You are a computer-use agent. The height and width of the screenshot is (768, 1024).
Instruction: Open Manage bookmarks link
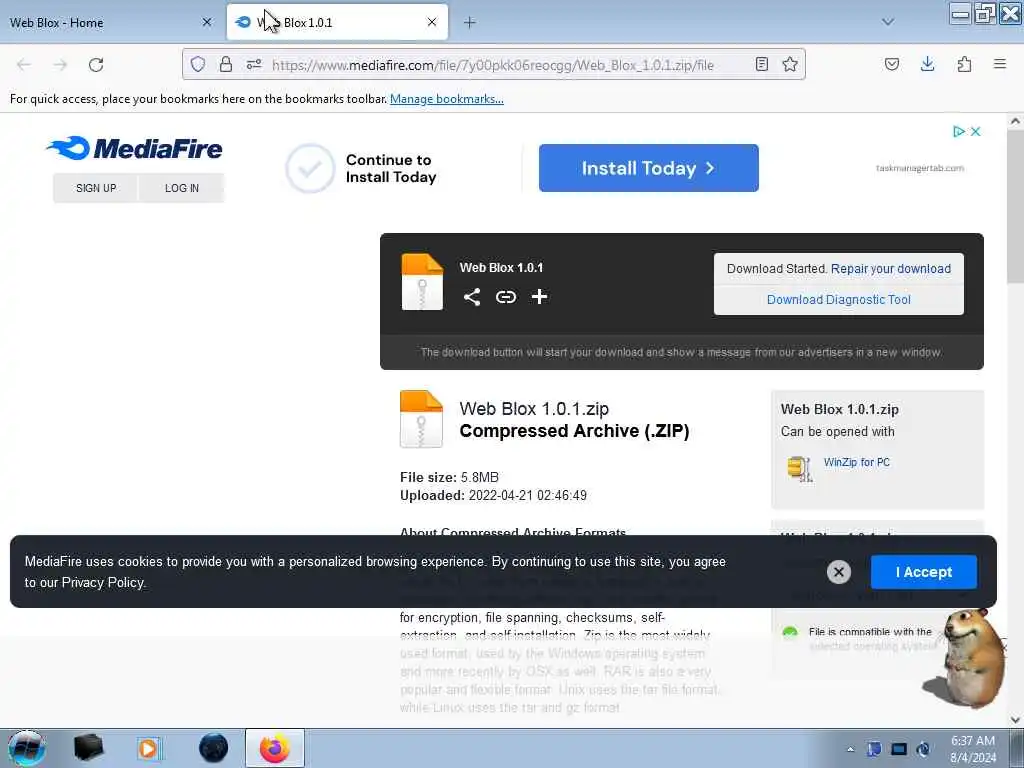click(447, 99)
